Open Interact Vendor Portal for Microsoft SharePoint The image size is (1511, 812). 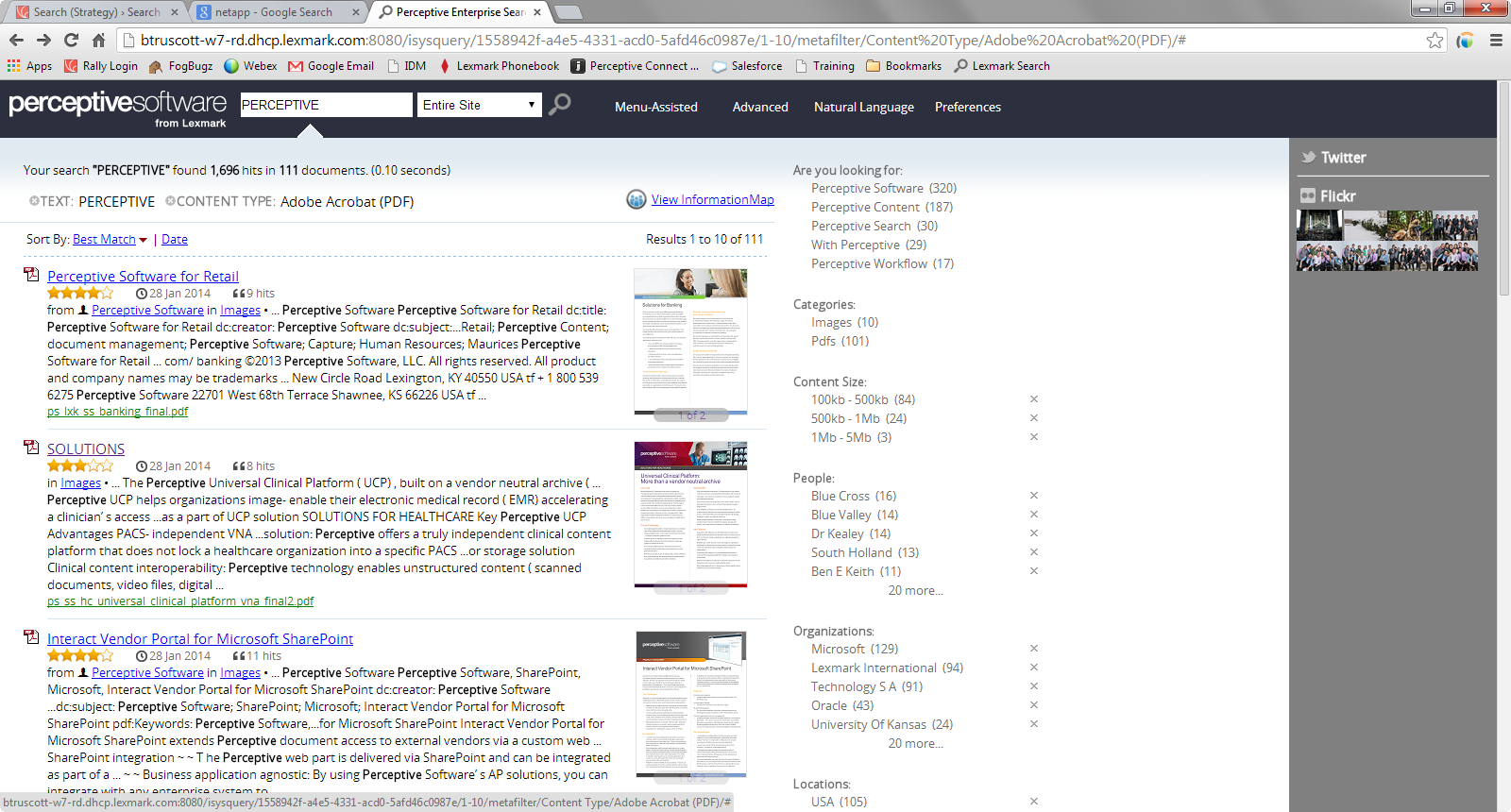coord(200,638)
